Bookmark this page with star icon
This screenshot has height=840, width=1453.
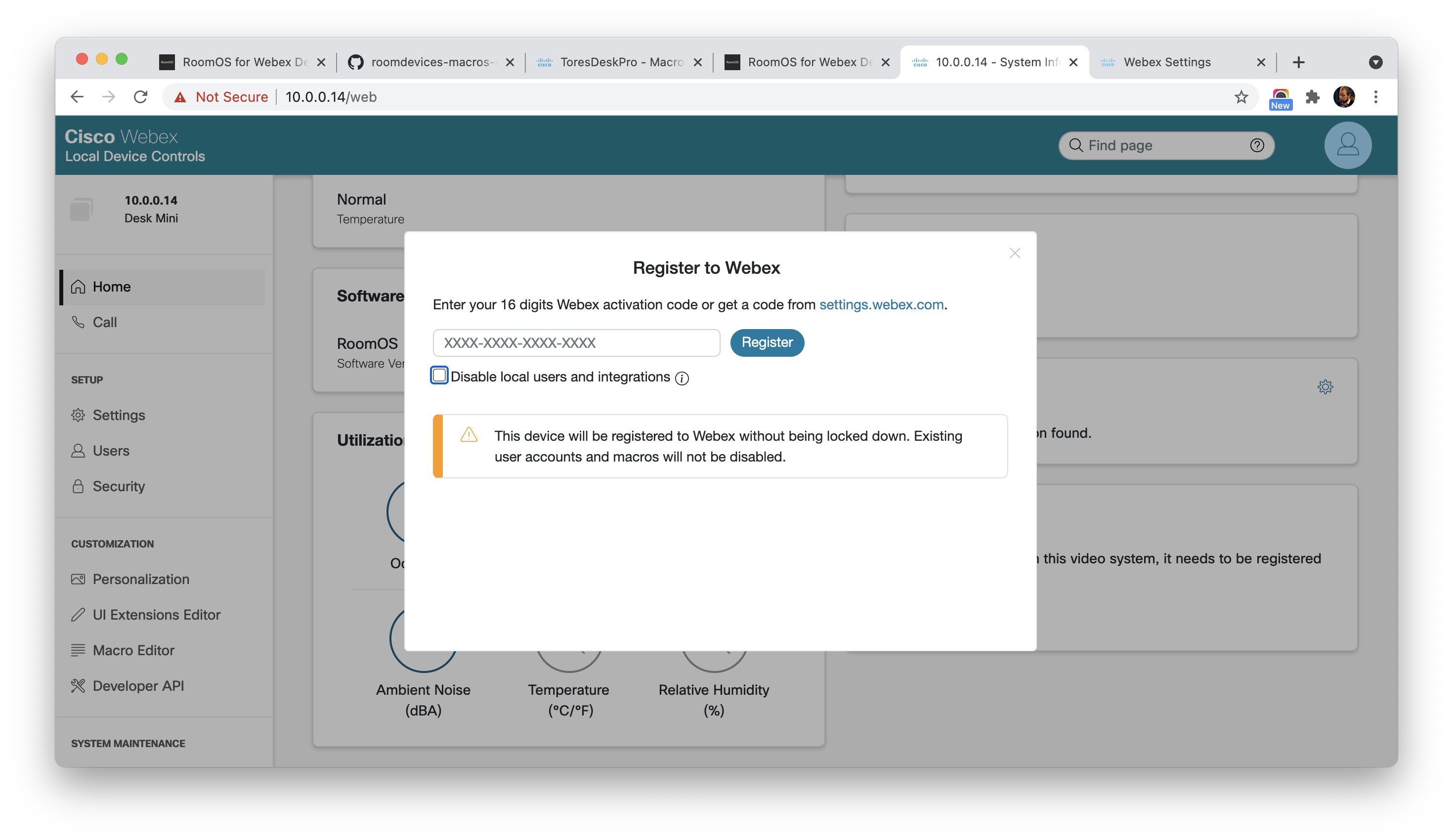coord(1241,97)
